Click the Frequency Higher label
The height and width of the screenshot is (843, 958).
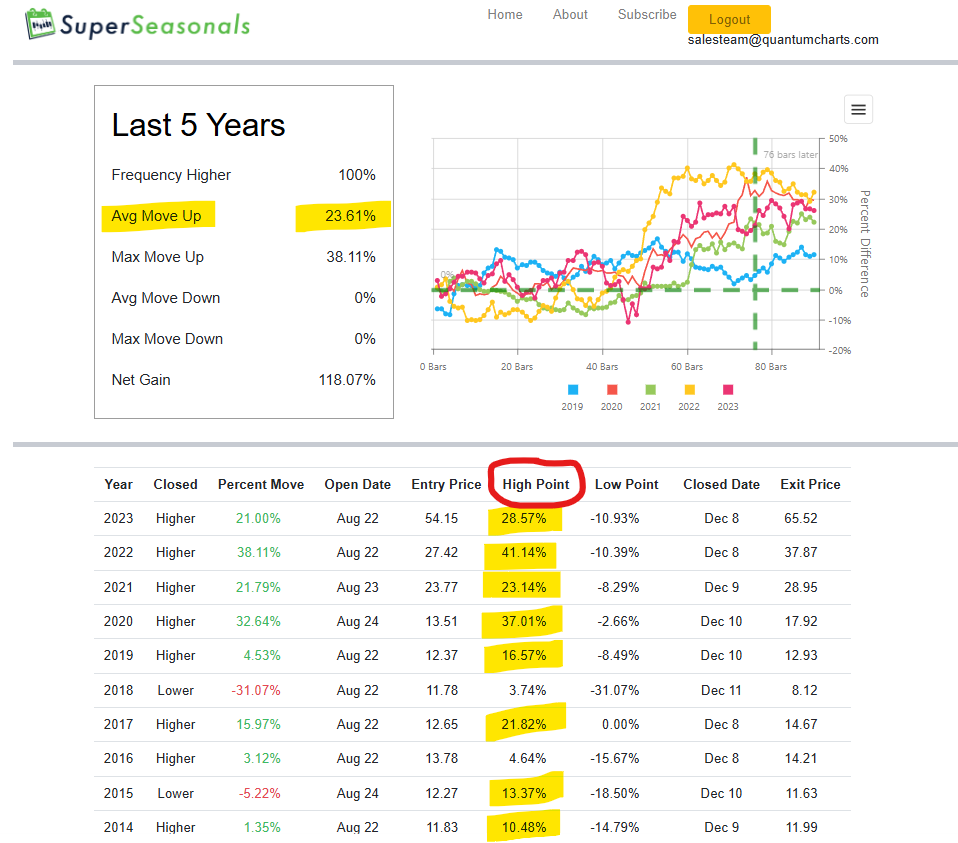(171, 175)
